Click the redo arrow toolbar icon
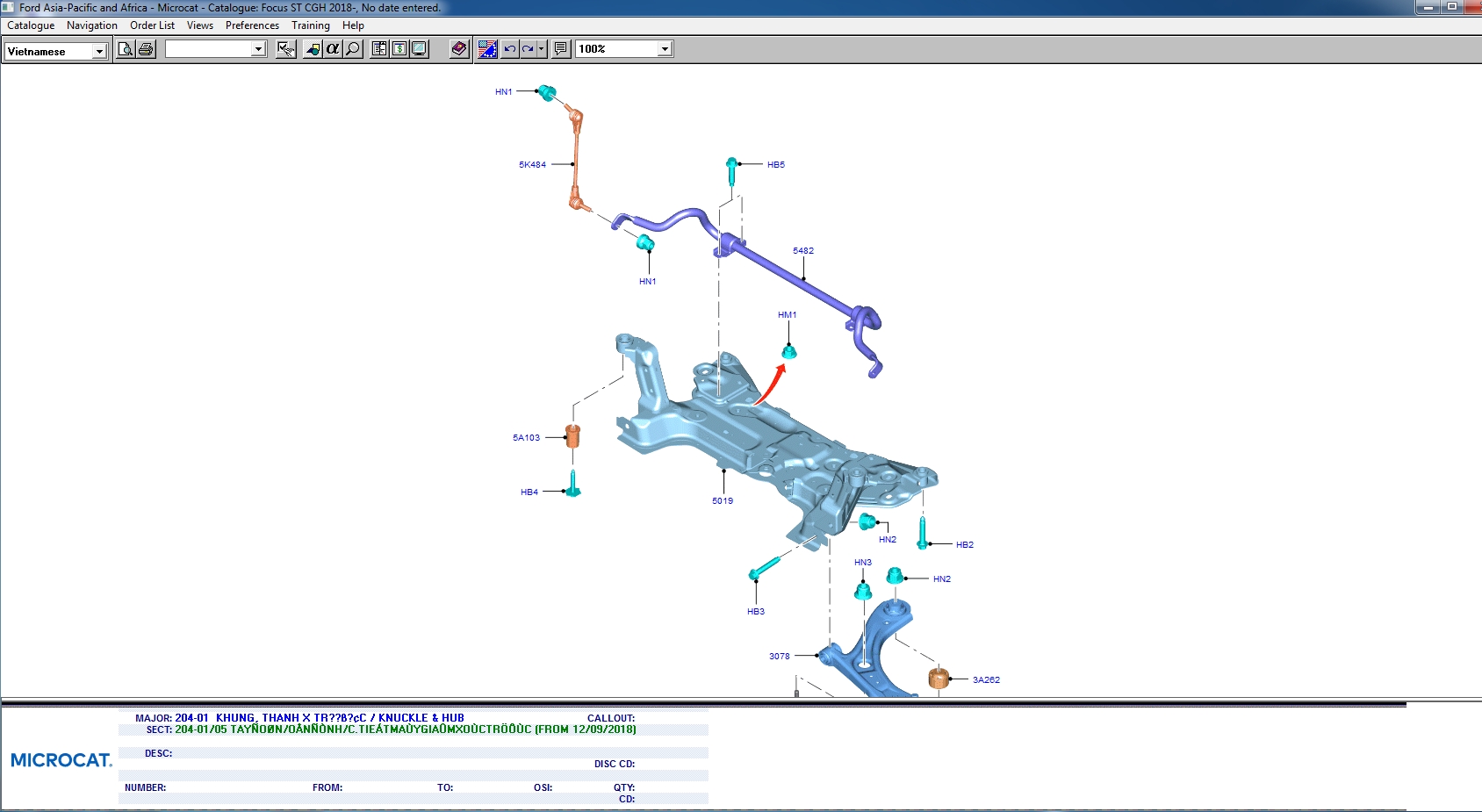Image resolution: width=1482 pixels, height=812 pixels. [528, 49]
